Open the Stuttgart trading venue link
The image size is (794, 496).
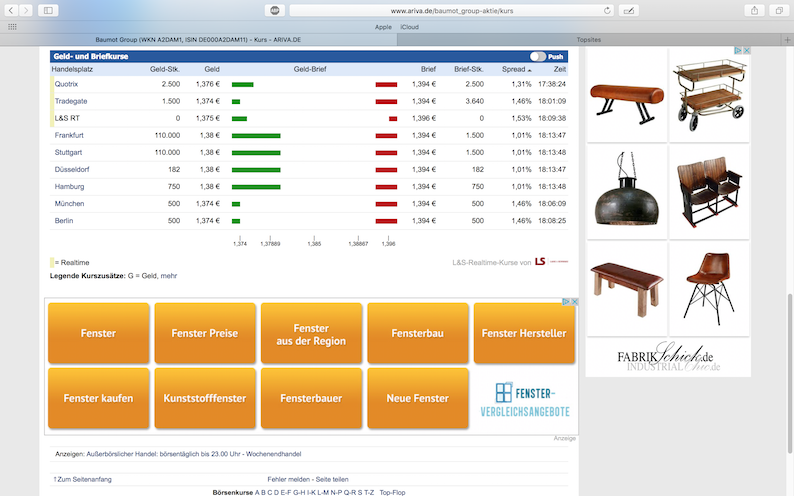tap(68, 152)
